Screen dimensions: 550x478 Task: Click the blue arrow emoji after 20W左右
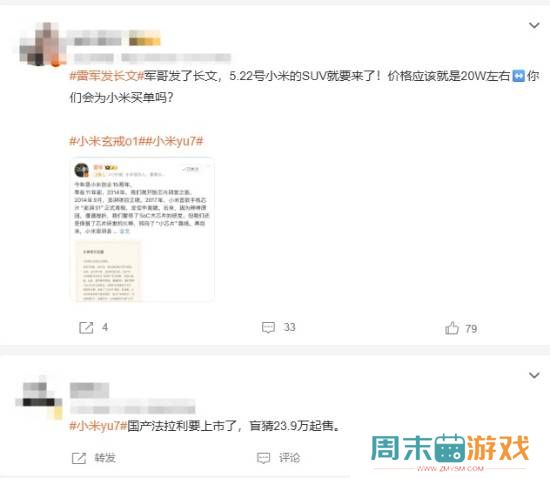click(518, 76)
